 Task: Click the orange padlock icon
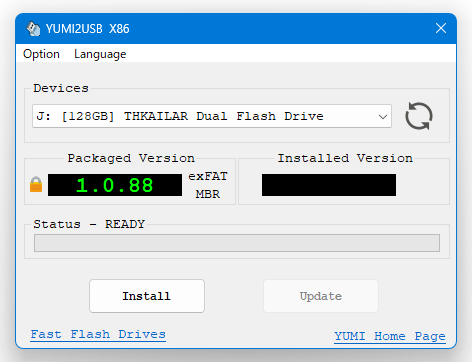(x=36, y=184)
